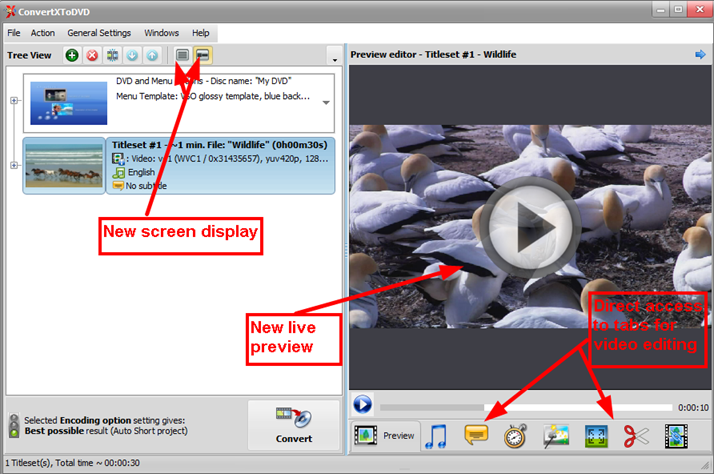This screenshot has height=474, width=714.
Task: Open the audio music note tab
Action: (436, 436)
